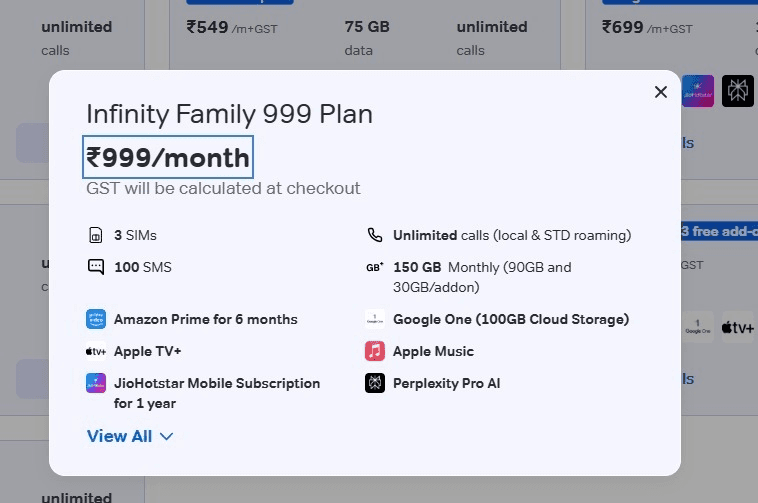Click the Perplexity Pro AI icon in dialog

[375, 383]
